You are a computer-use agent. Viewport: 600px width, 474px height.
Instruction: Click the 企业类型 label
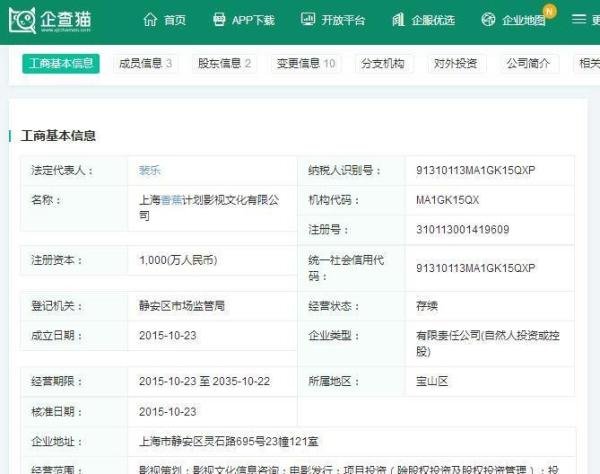pos(334,336)
